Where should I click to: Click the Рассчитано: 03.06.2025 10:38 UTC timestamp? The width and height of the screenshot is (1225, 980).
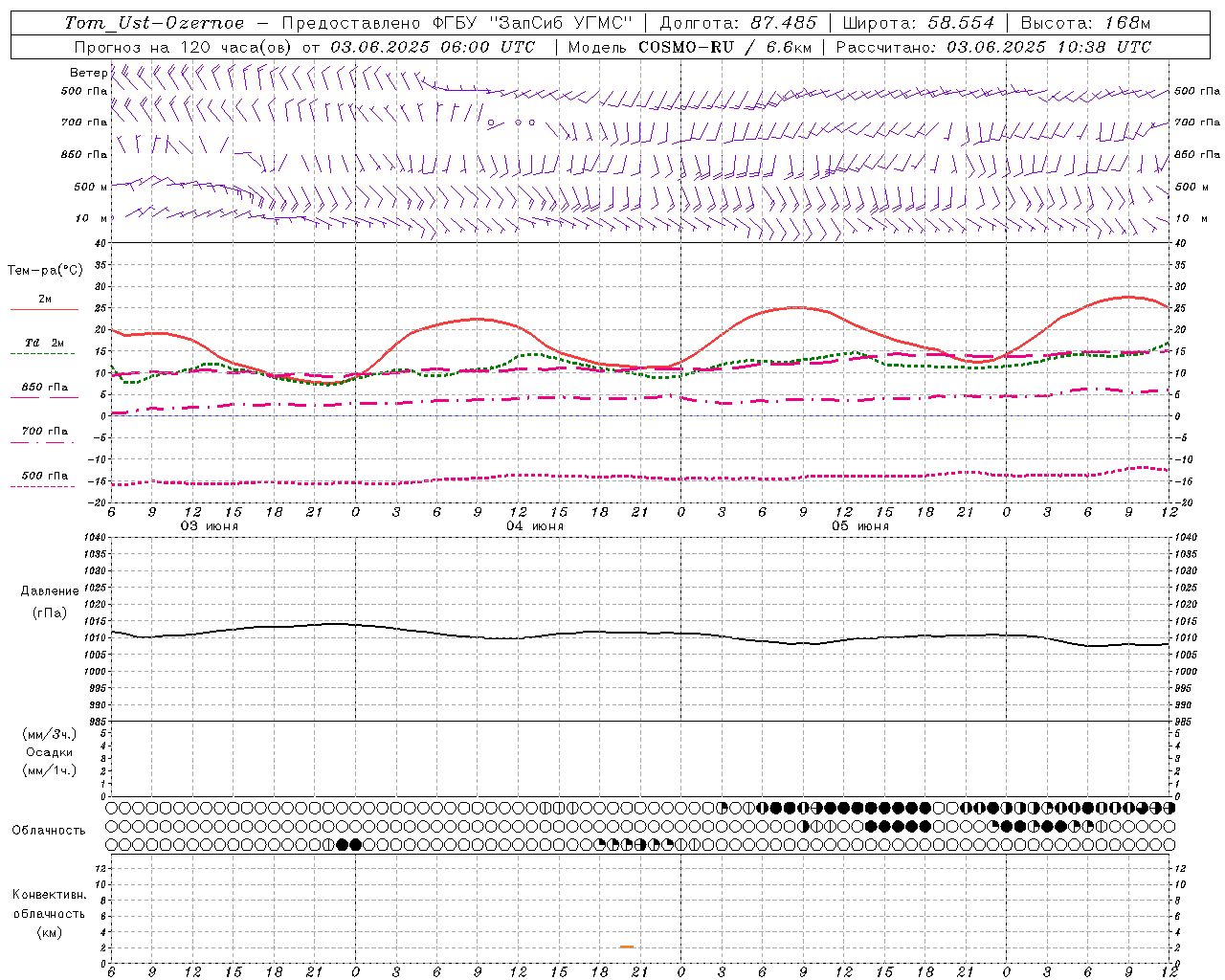pyautogui.click(x=993, y=47)
